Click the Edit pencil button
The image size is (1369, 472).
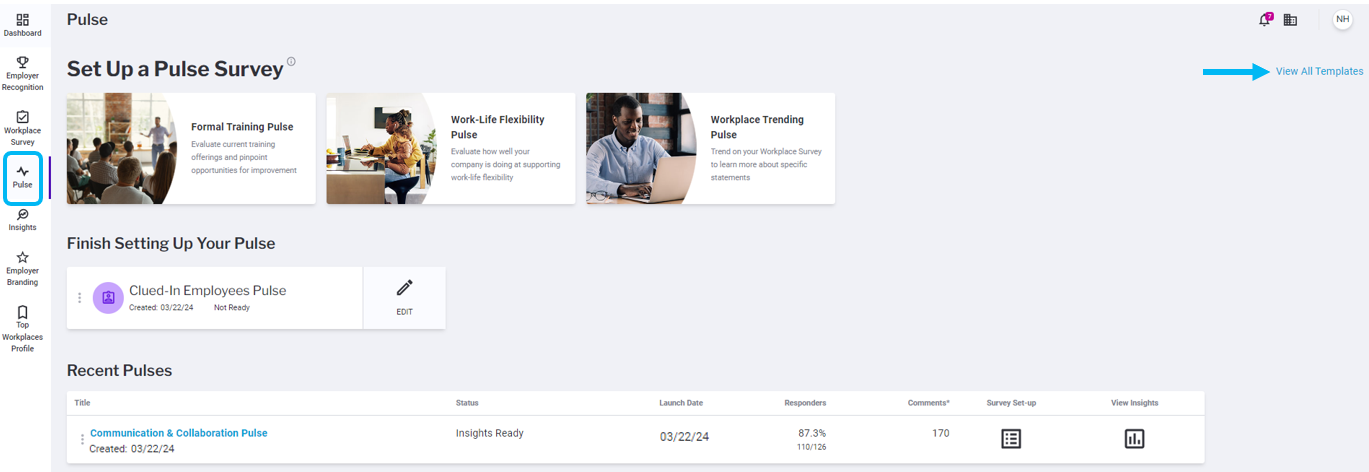click(x=404, y=297)
